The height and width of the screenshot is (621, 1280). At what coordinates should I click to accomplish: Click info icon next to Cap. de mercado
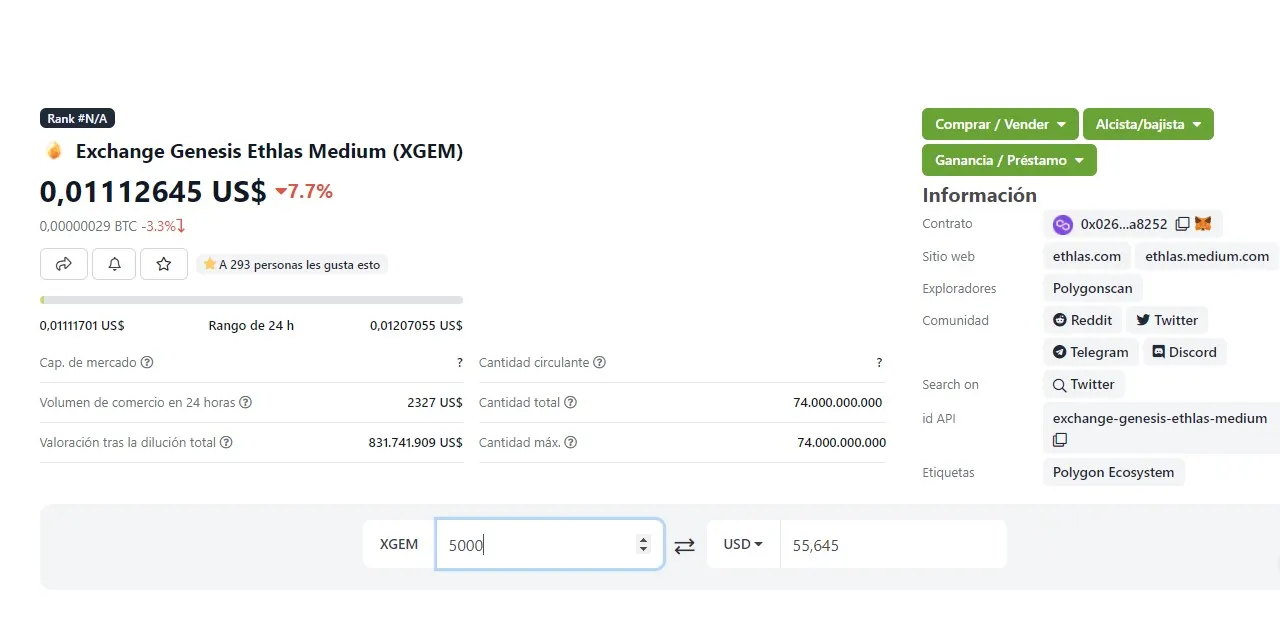pos(147,363)
